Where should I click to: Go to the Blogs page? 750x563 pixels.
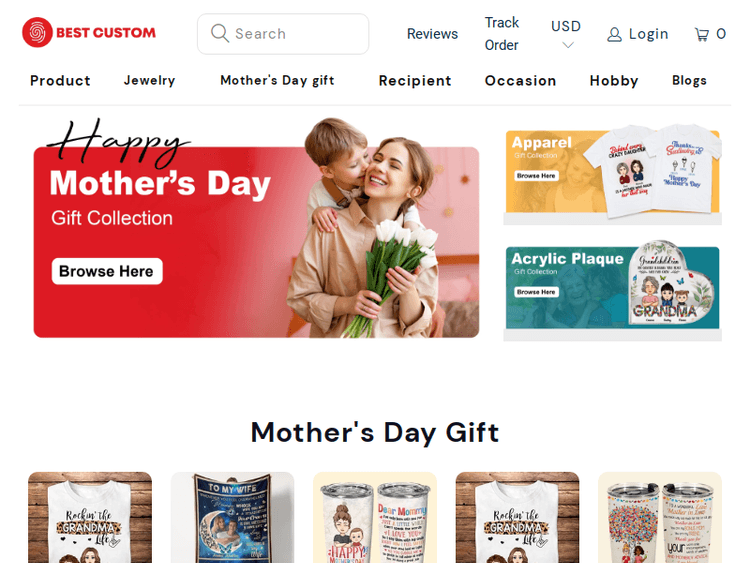pos(689,80)
